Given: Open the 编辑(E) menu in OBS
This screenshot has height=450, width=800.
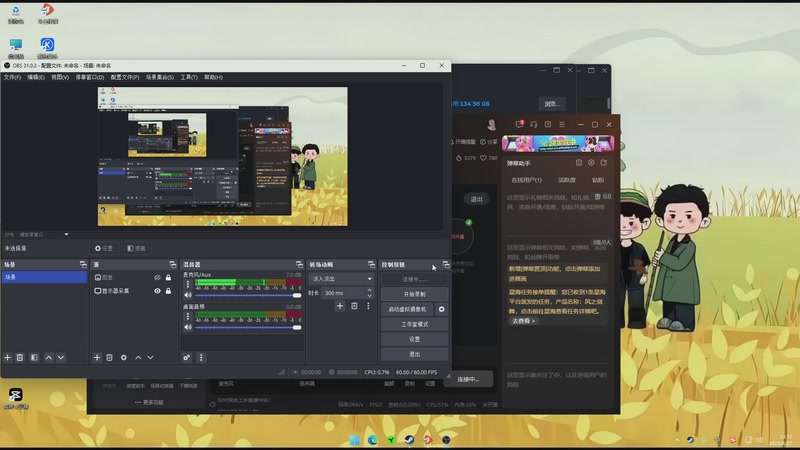Looking at the screenshot, I should 36,78.
